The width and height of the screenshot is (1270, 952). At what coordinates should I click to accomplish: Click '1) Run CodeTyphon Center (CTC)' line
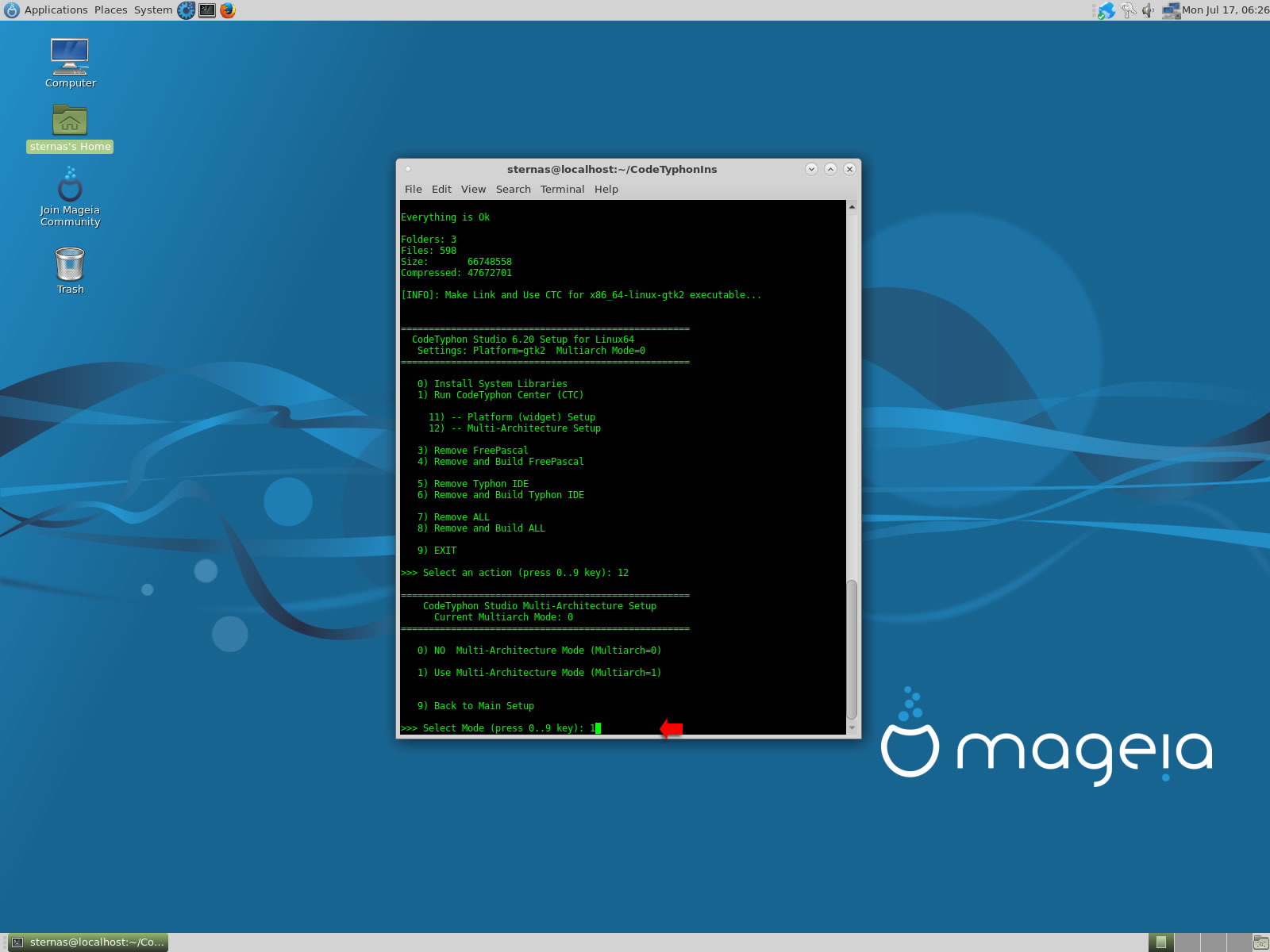pyautogui.click(x=500, y=395)
